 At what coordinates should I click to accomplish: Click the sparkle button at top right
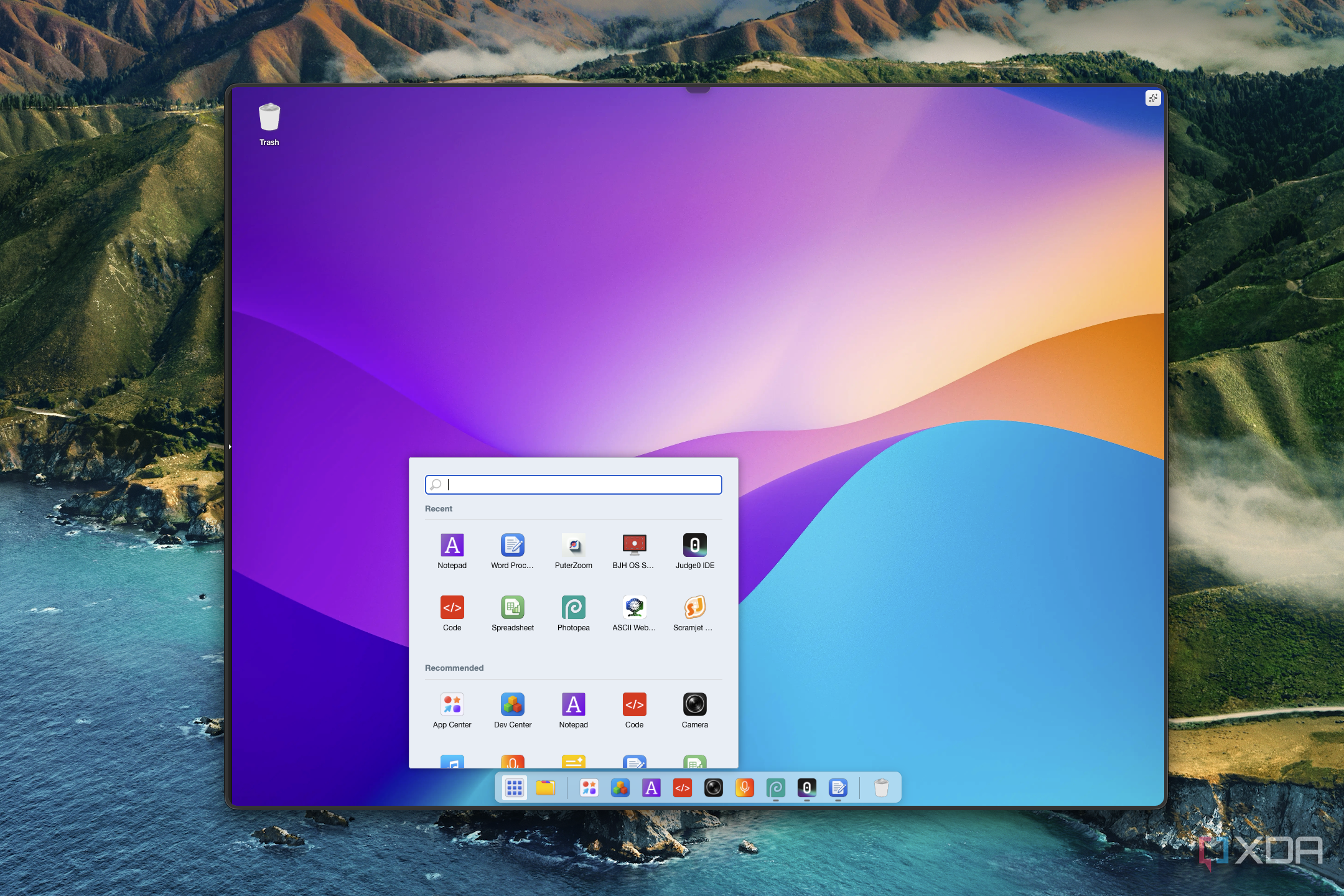pyautogui.click(x=1153, y=98)
